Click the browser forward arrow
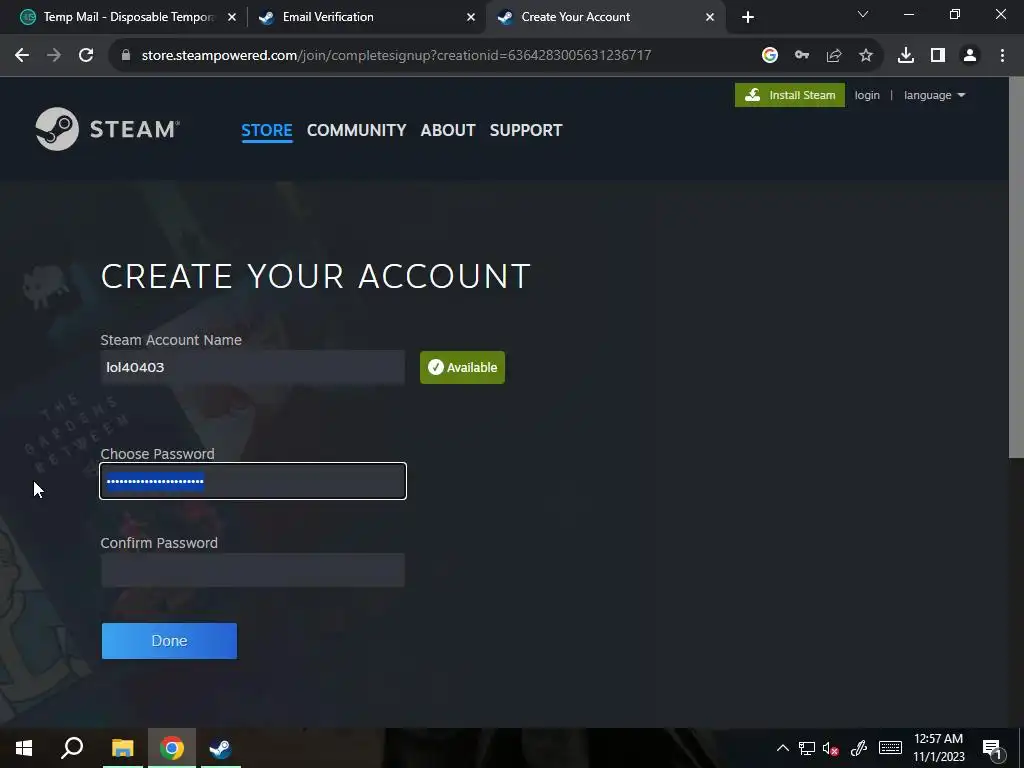This screenshot has height=768, width=1024. (54, 56)
